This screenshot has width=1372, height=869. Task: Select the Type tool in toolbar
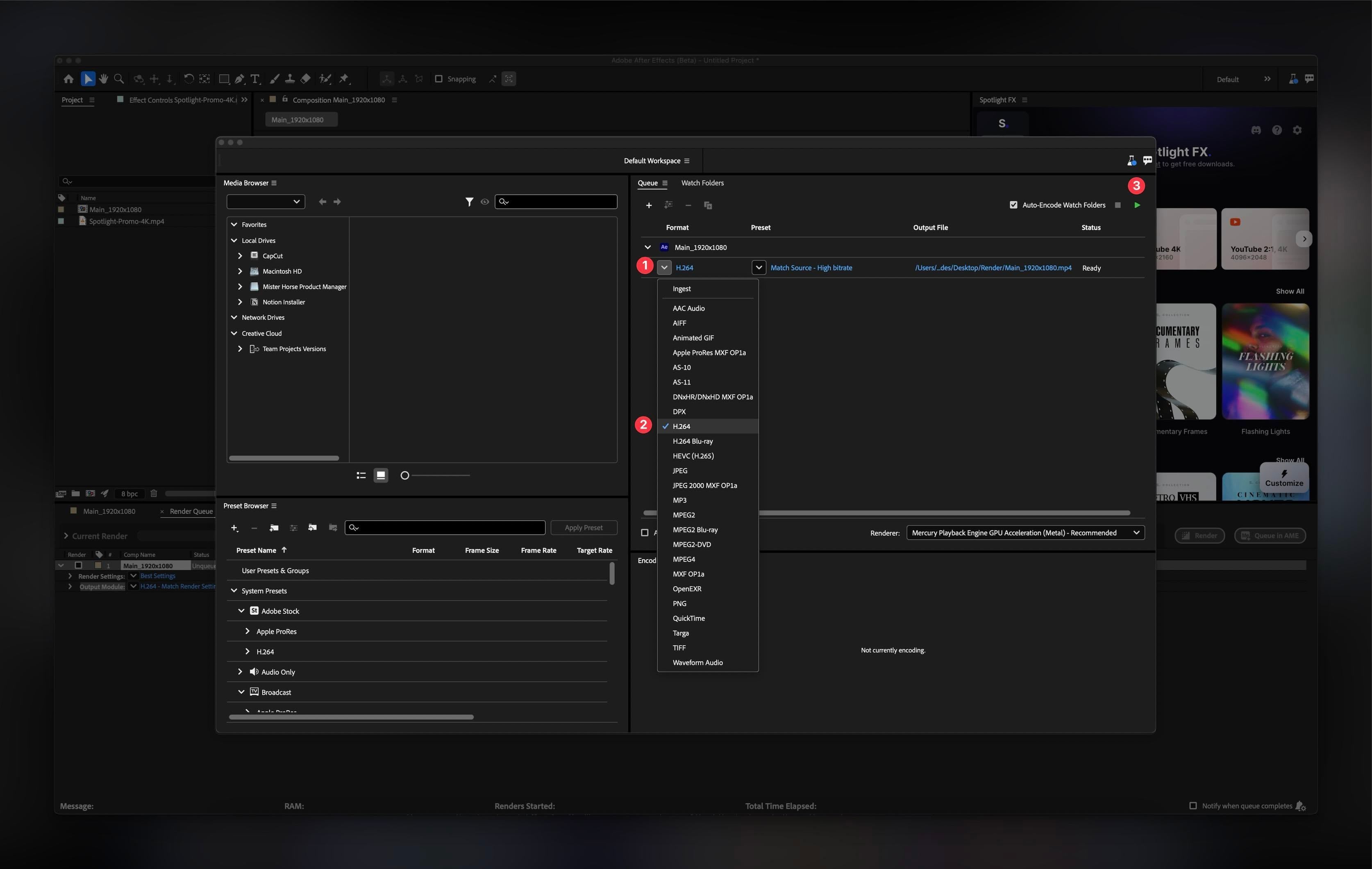coord(254,79)
